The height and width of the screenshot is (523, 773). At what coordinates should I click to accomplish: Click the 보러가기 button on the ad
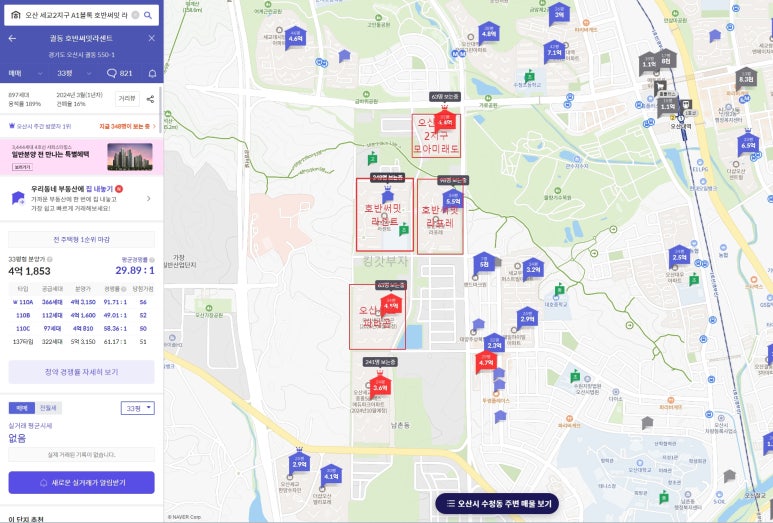click(x=23, y=167)
